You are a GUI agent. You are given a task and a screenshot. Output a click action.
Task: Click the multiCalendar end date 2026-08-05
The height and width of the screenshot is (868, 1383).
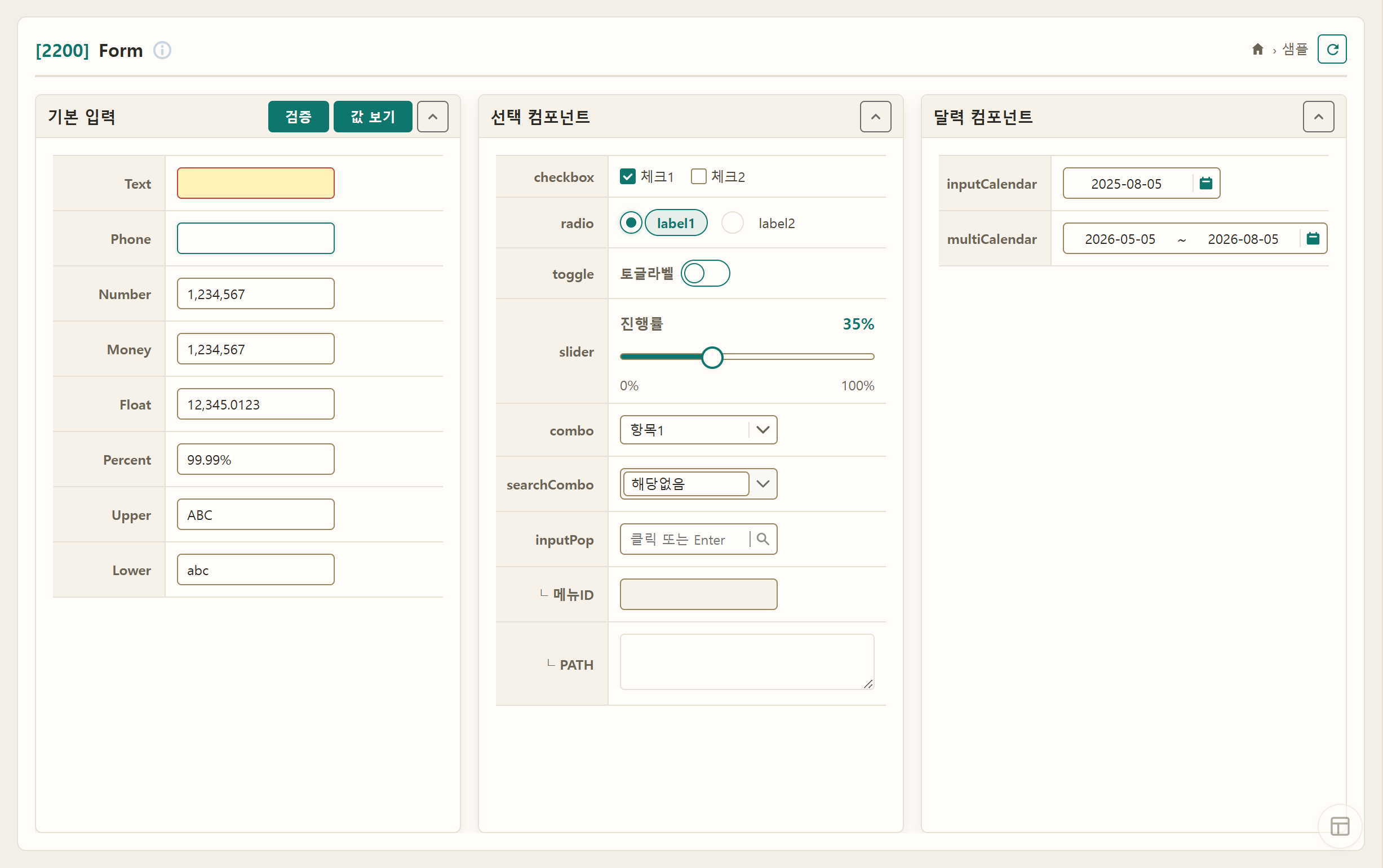click(x=1242, y=239)
